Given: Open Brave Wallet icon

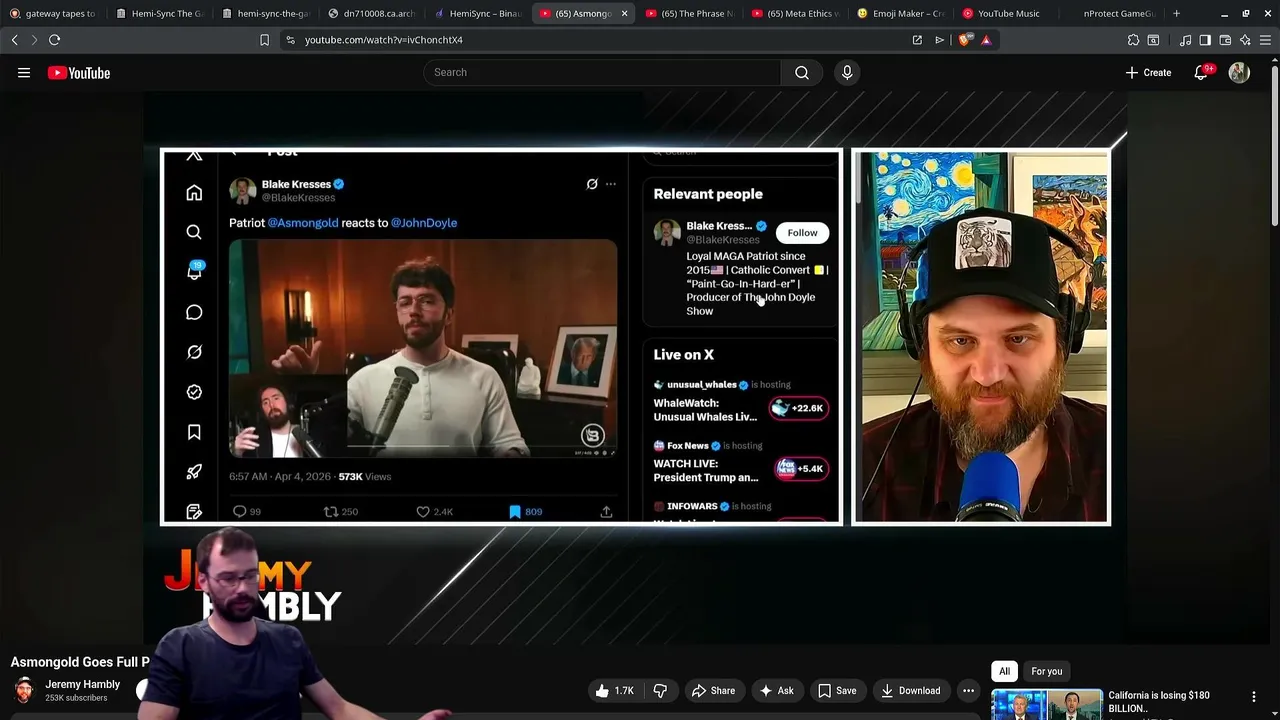Looking at the screenshot, I should (x=1225, y=40).
